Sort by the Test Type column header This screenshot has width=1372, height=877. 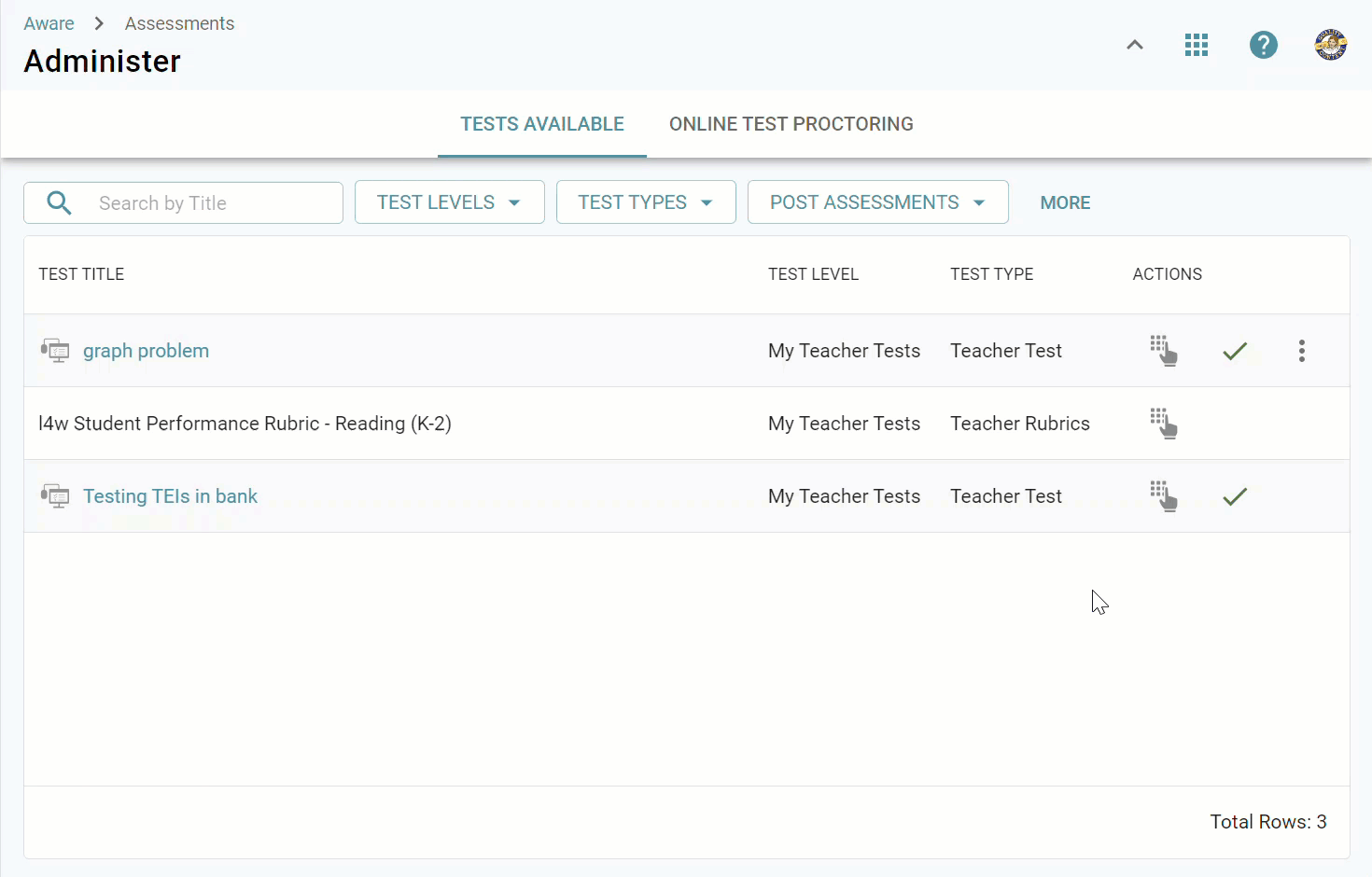(992, 274)
